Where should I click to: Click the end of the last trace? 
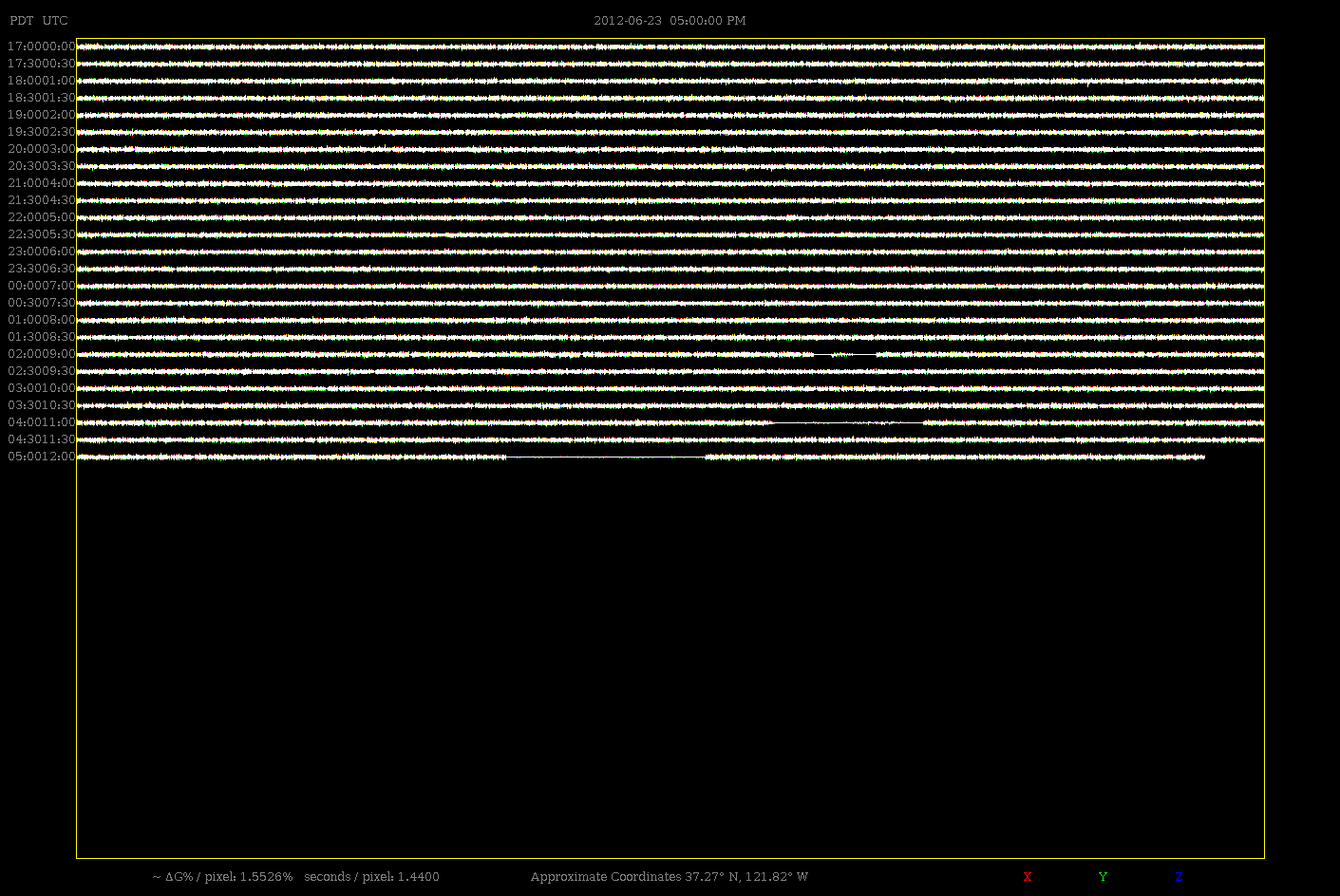pyautogui.click(x=1203, y=457)
